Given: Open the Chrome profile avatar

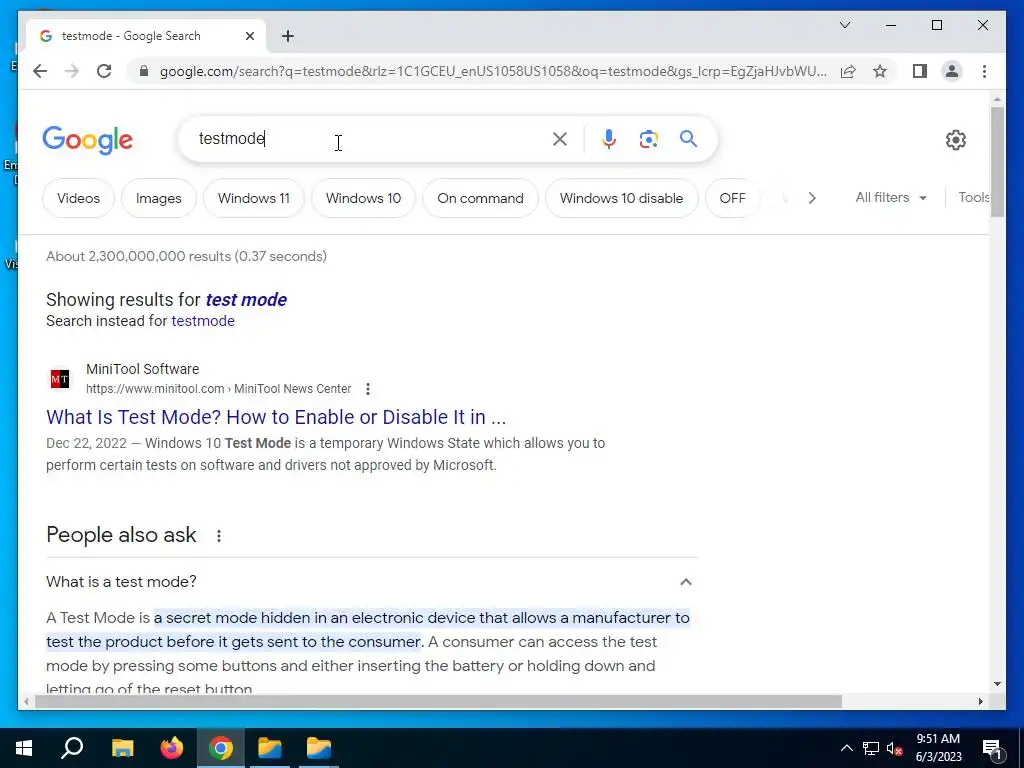Looking at the screenshot, I should (952, 71).
